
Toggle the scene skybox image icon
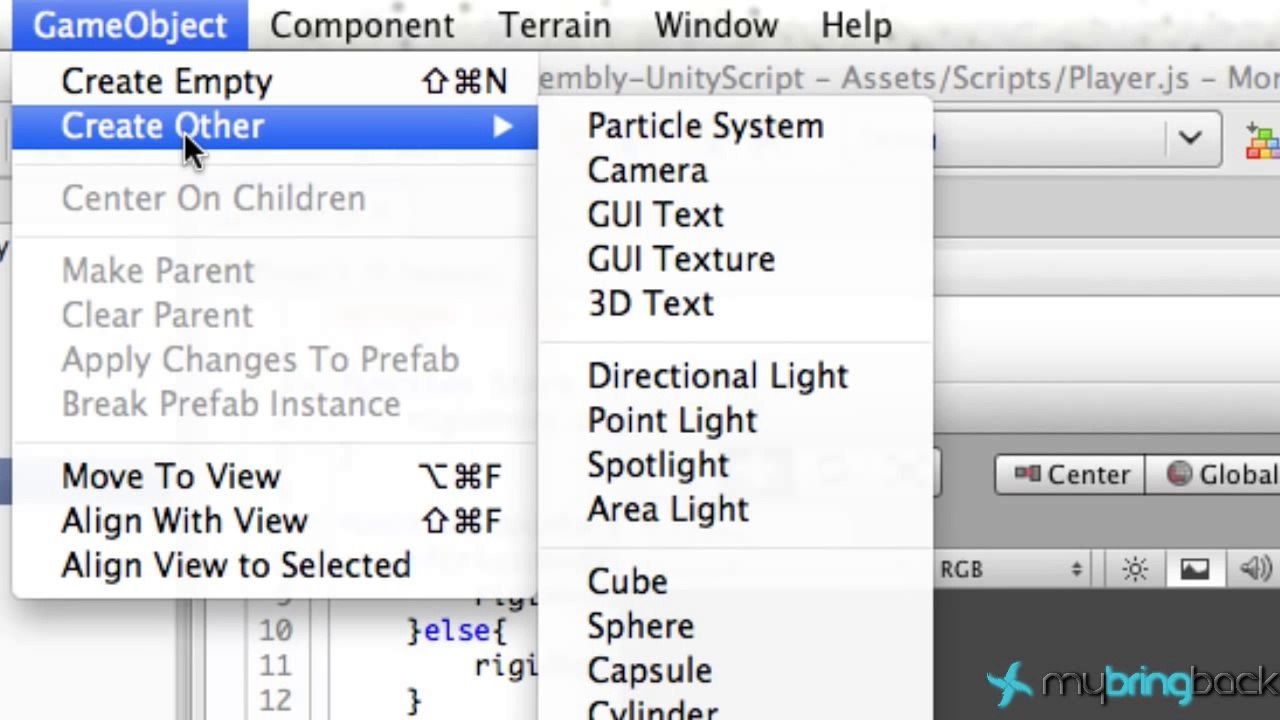tap(1194, 569)
